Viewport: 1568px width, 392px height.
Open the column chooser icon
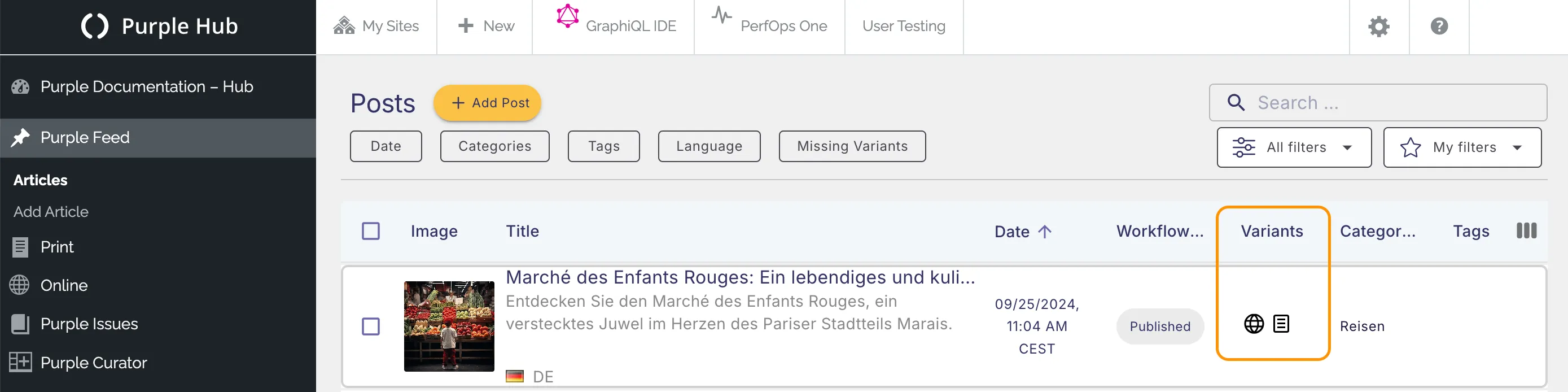[x=1526, y=230]
